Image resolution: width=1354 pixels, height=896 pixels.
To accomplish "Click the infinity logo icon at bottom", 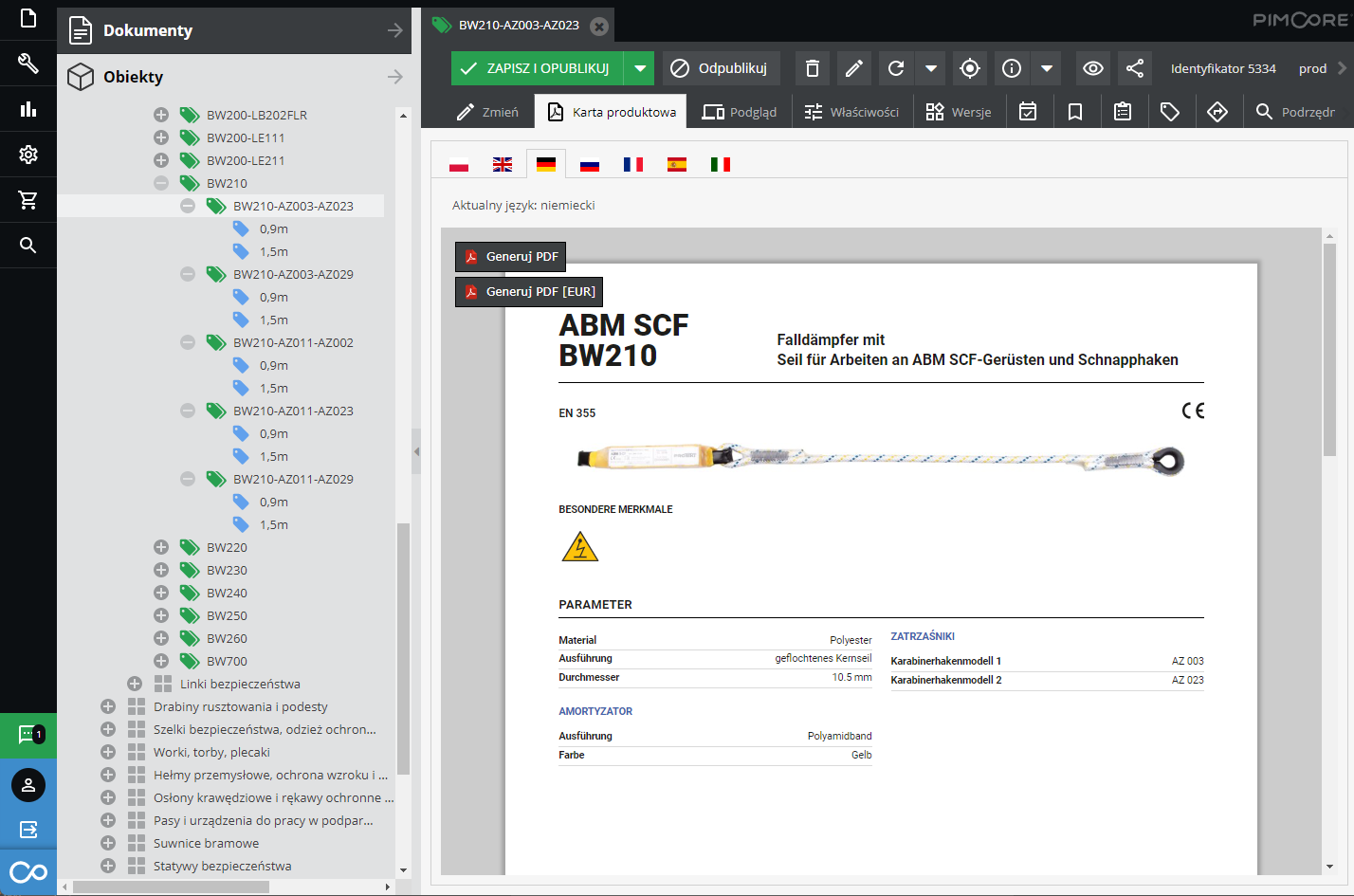I will 28,872.
